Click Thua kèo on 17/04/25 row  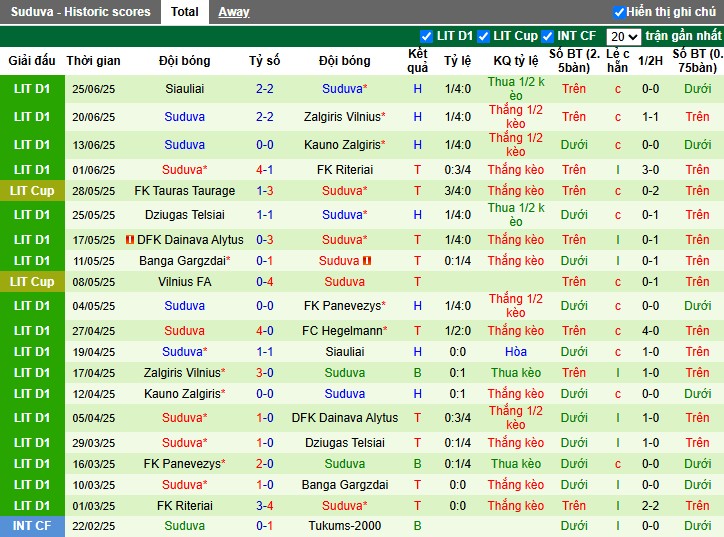(x=516, y=373)
